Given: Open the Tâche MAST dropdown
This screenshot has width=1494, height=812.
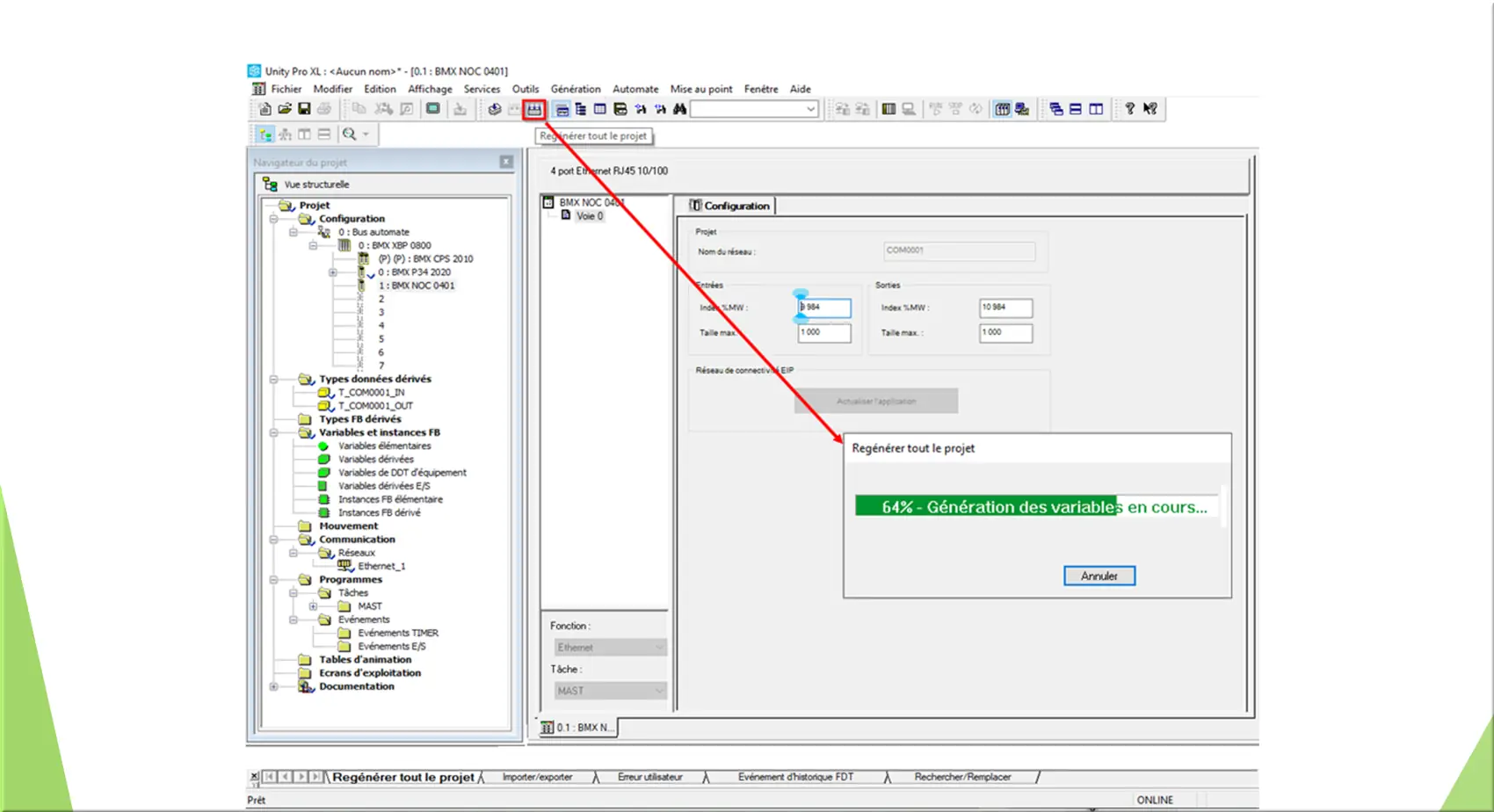Looking at the screenshot, I should pyautogui.click(x=610, y=691).
